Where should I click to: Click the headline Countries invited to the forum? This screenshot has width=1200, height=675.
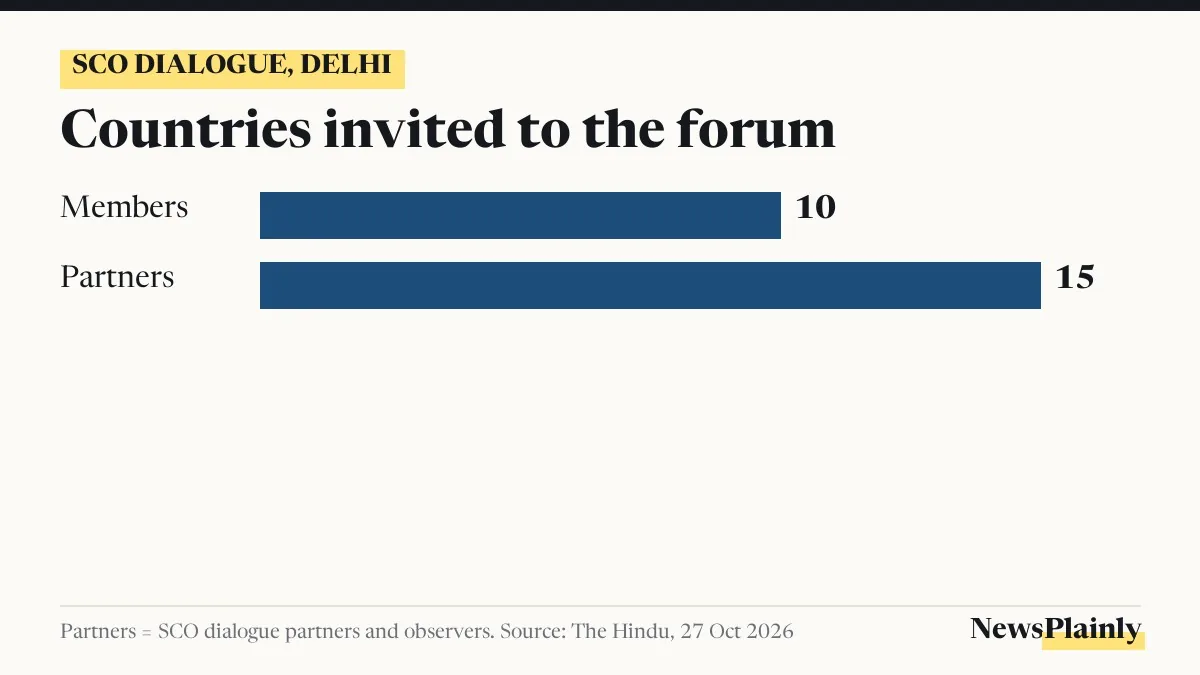pos(448,129)
